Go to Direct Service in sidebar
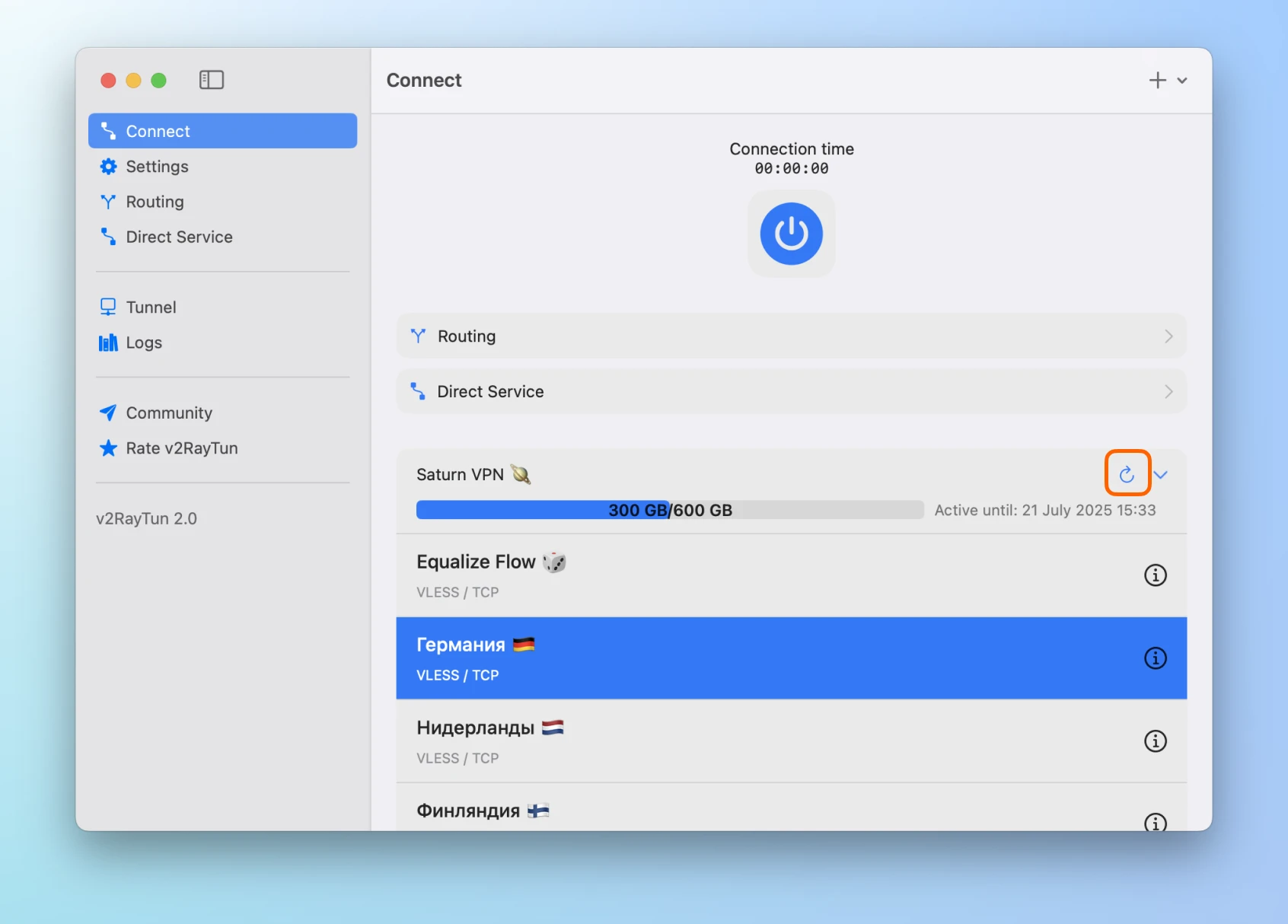The image size is (1288, 924). 179,237
